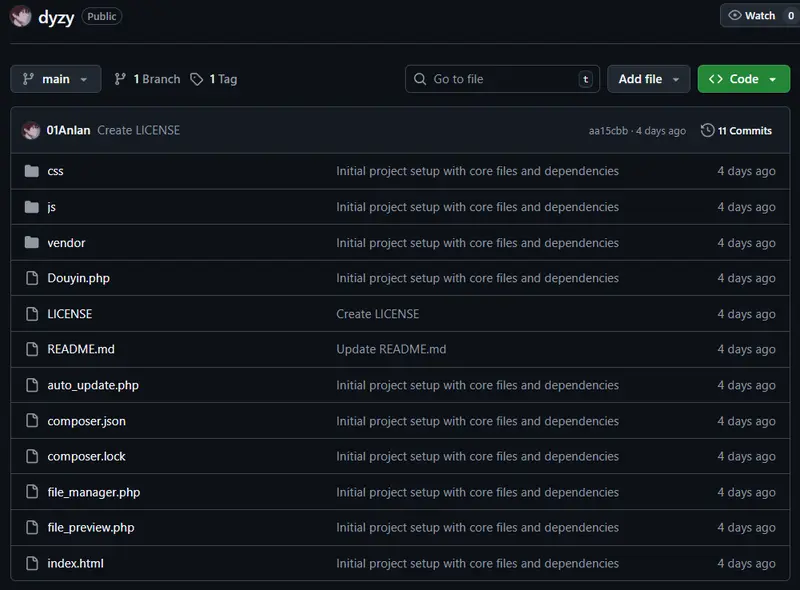Open the green Code dropdown
Screen dimensions: 800x590
tap(743, 79)
